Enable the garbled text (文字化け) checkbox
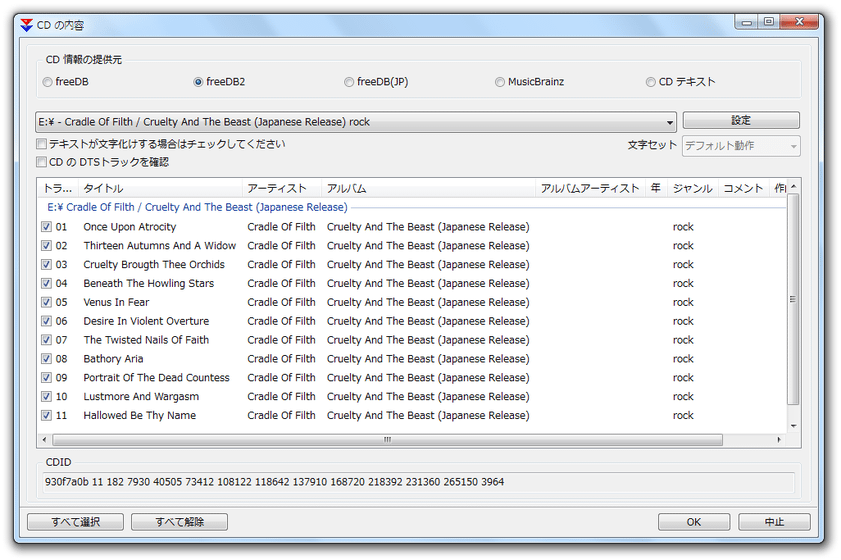Viewport: 841px width, 560px height. [41, 144]
